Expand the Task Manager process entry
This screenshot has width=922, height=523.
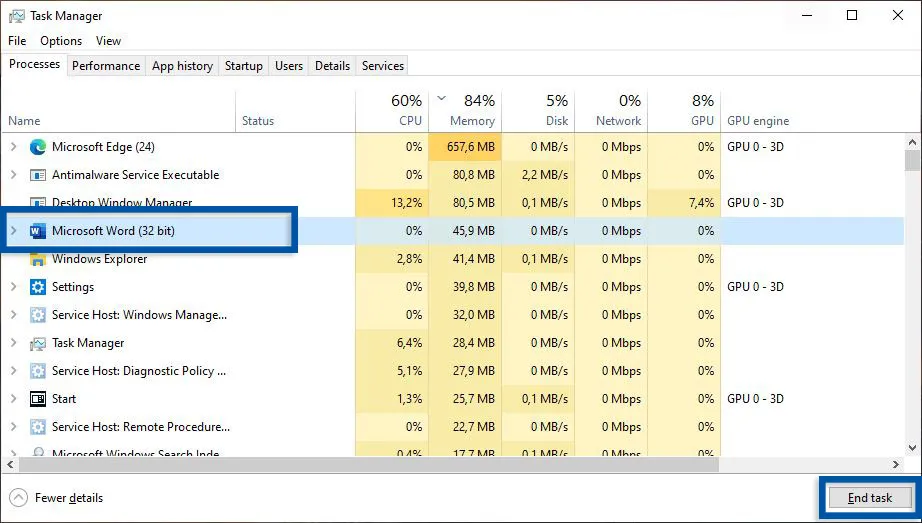pos(14,343)
